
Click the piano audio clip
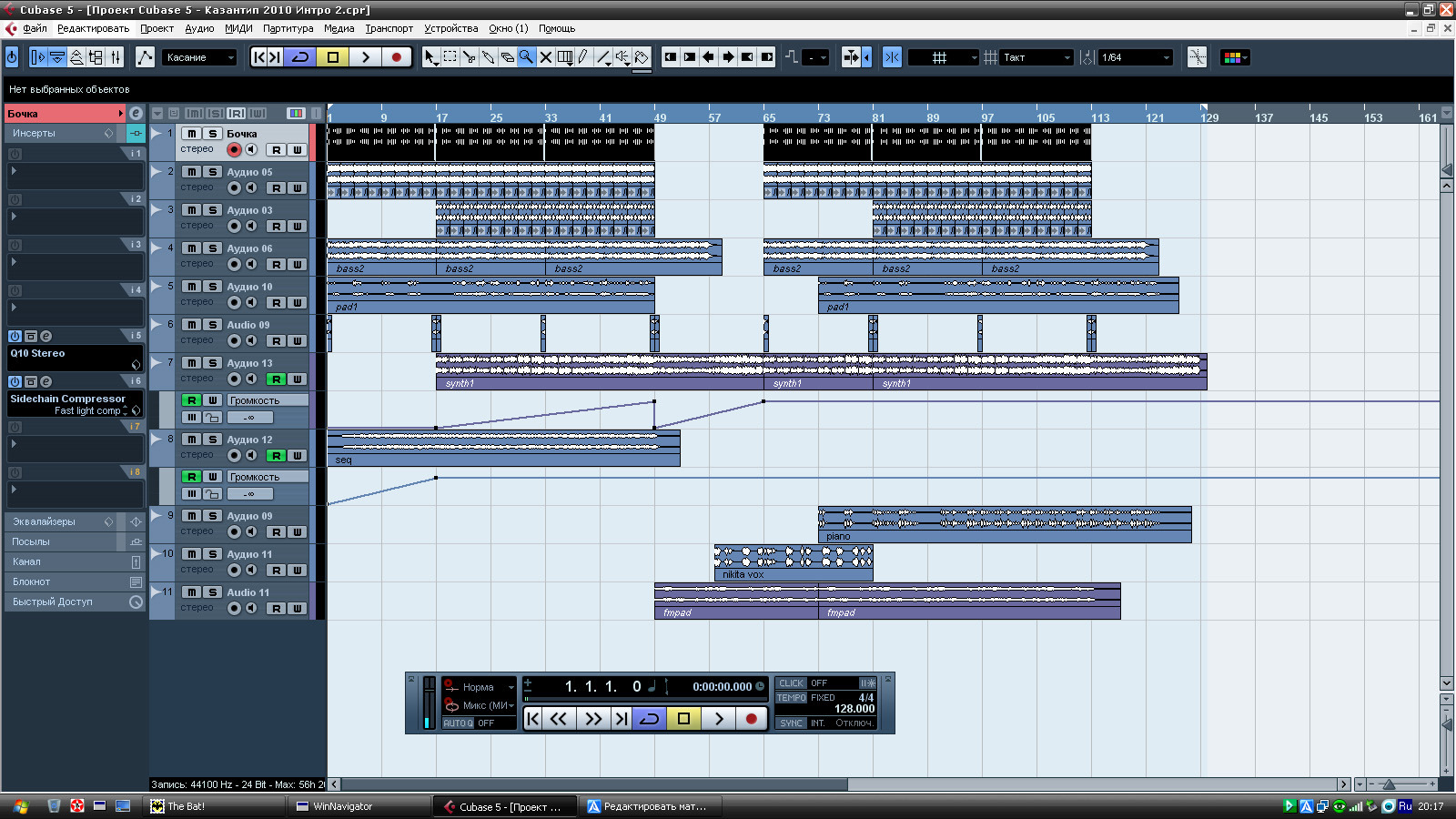click(1005, 524)
